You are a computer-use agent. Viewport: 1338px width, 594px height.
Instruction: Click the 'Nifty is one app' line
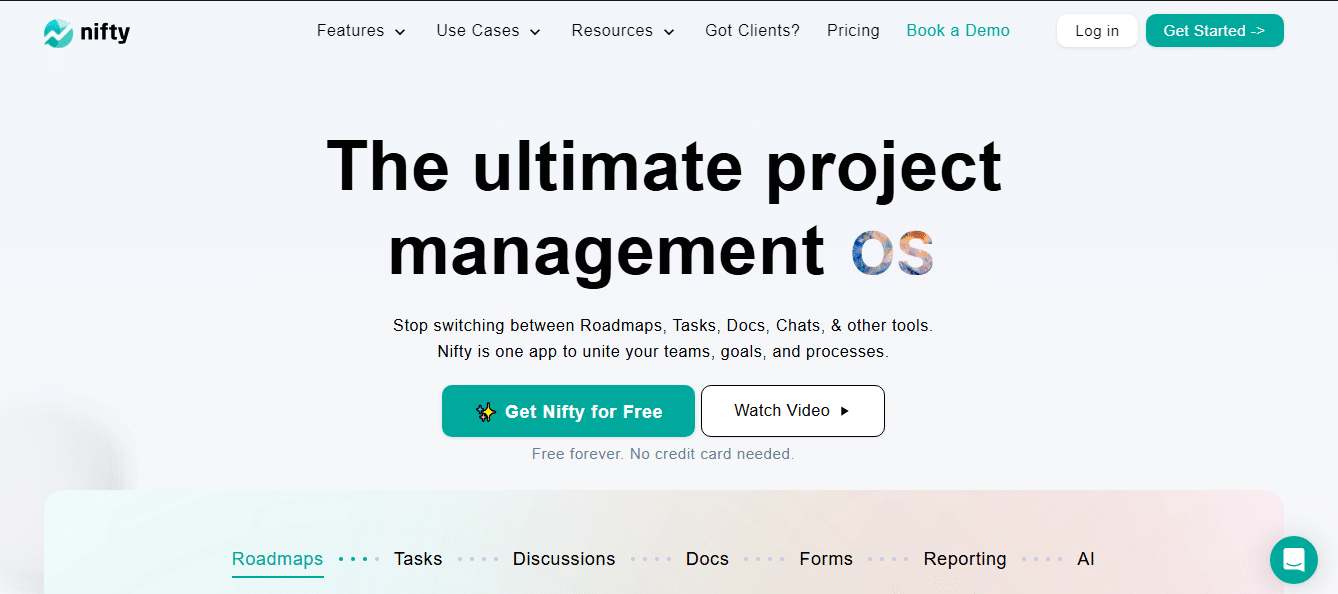(x=663, y=352)
